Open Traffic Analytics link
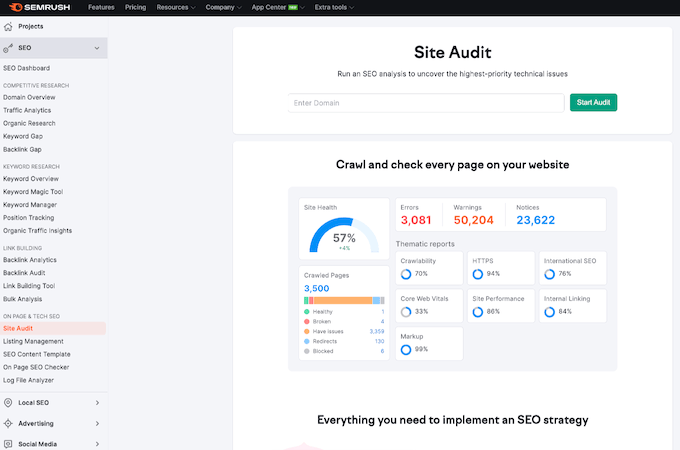Image resolution: width=680 pixels, height=450 pixels. [27, 110]
